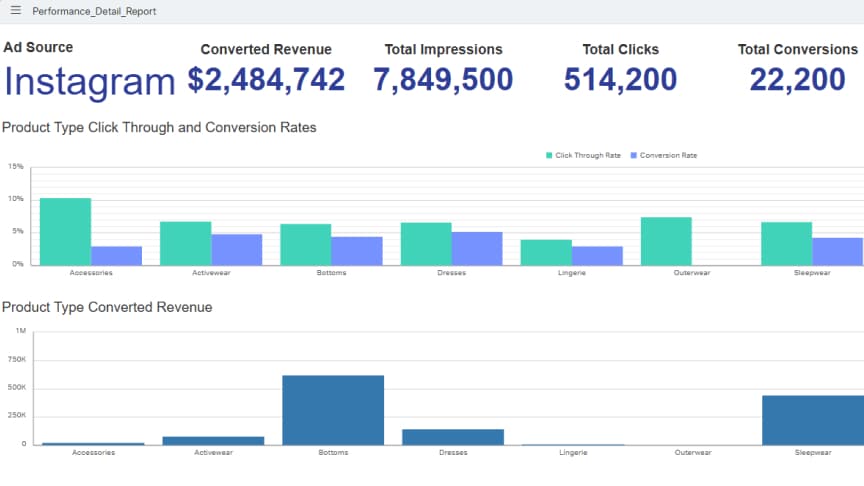Image resolution: width=864 pixels, height=486 pixels.
Task: Click the Accessories conversion rate bar
Action: (116, 256)
